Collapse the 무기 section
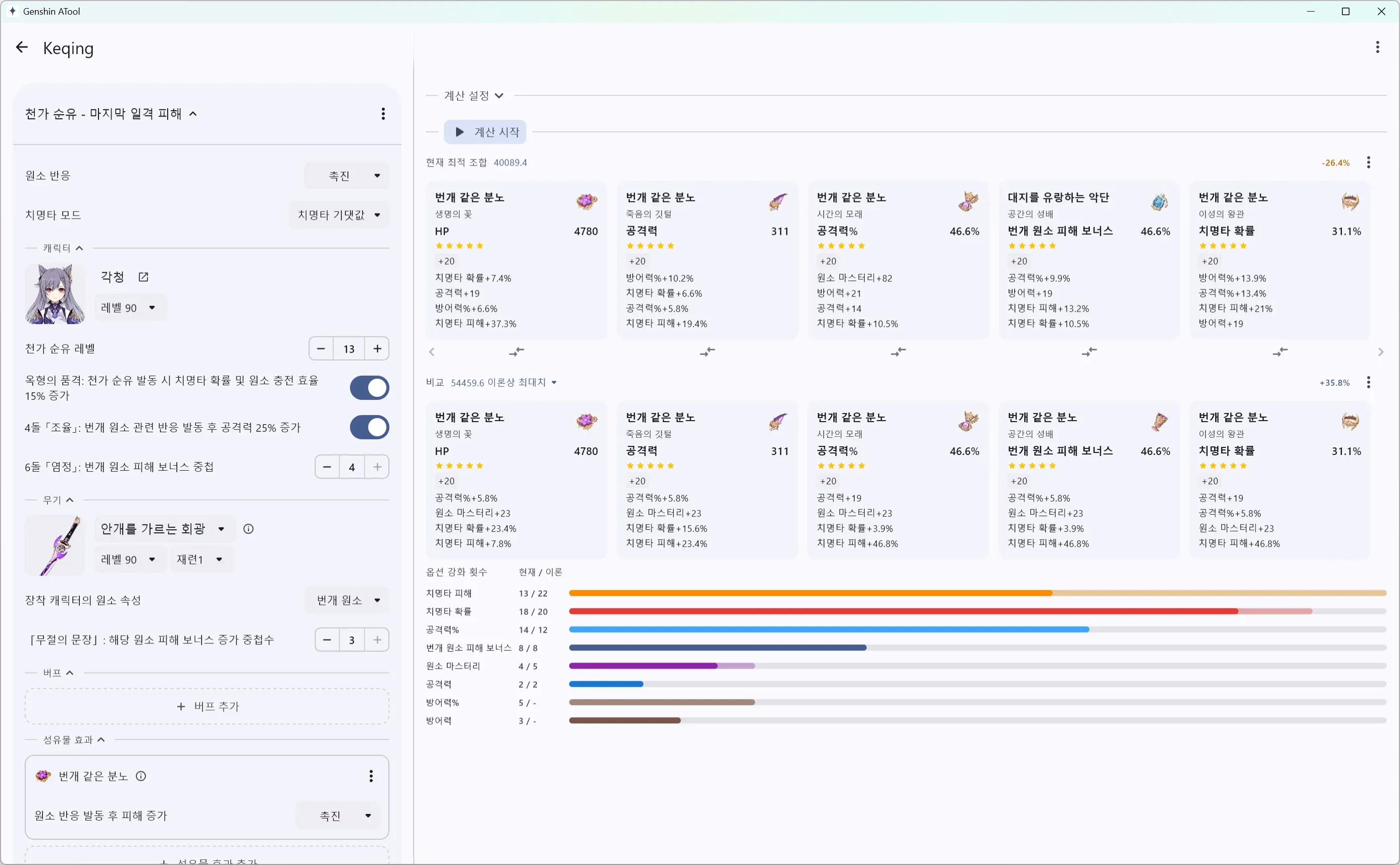Screen dimensions: 1400x865 coord(59,500)
